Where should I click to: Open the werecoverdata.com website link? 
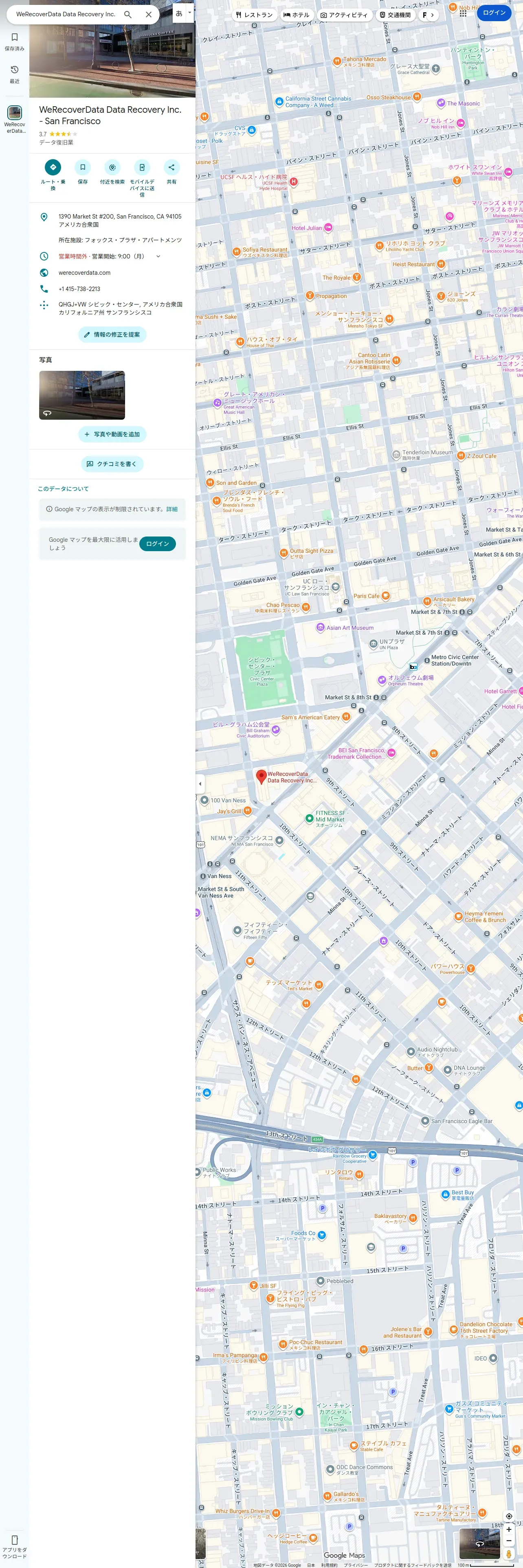85,273
